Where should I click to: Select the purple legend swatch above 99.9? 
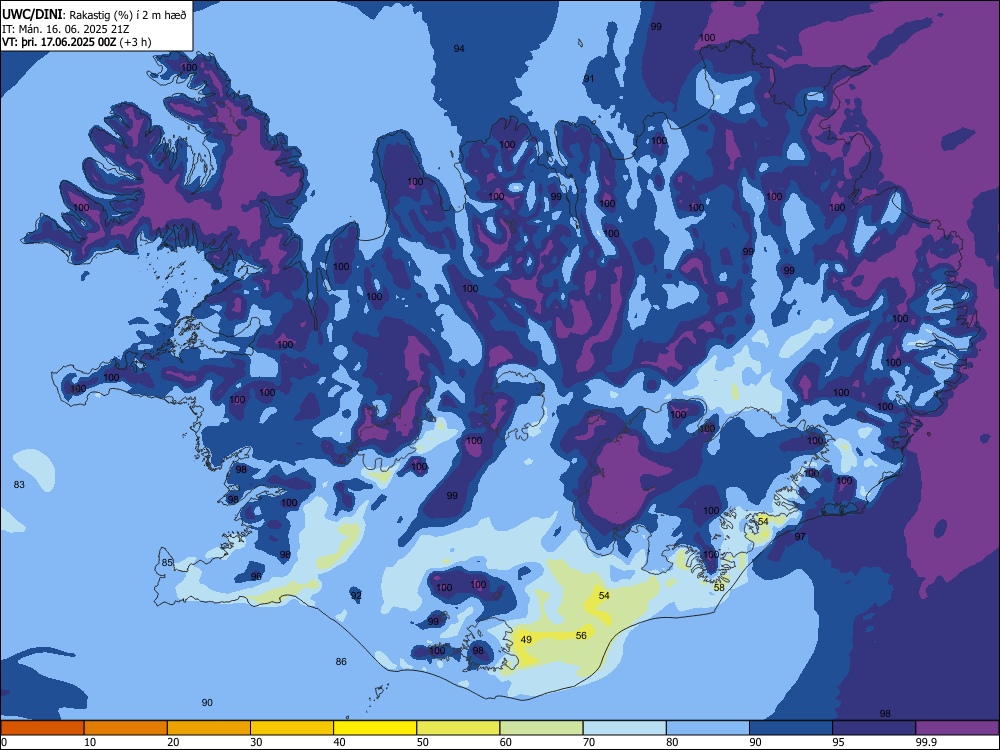point(957,728)
